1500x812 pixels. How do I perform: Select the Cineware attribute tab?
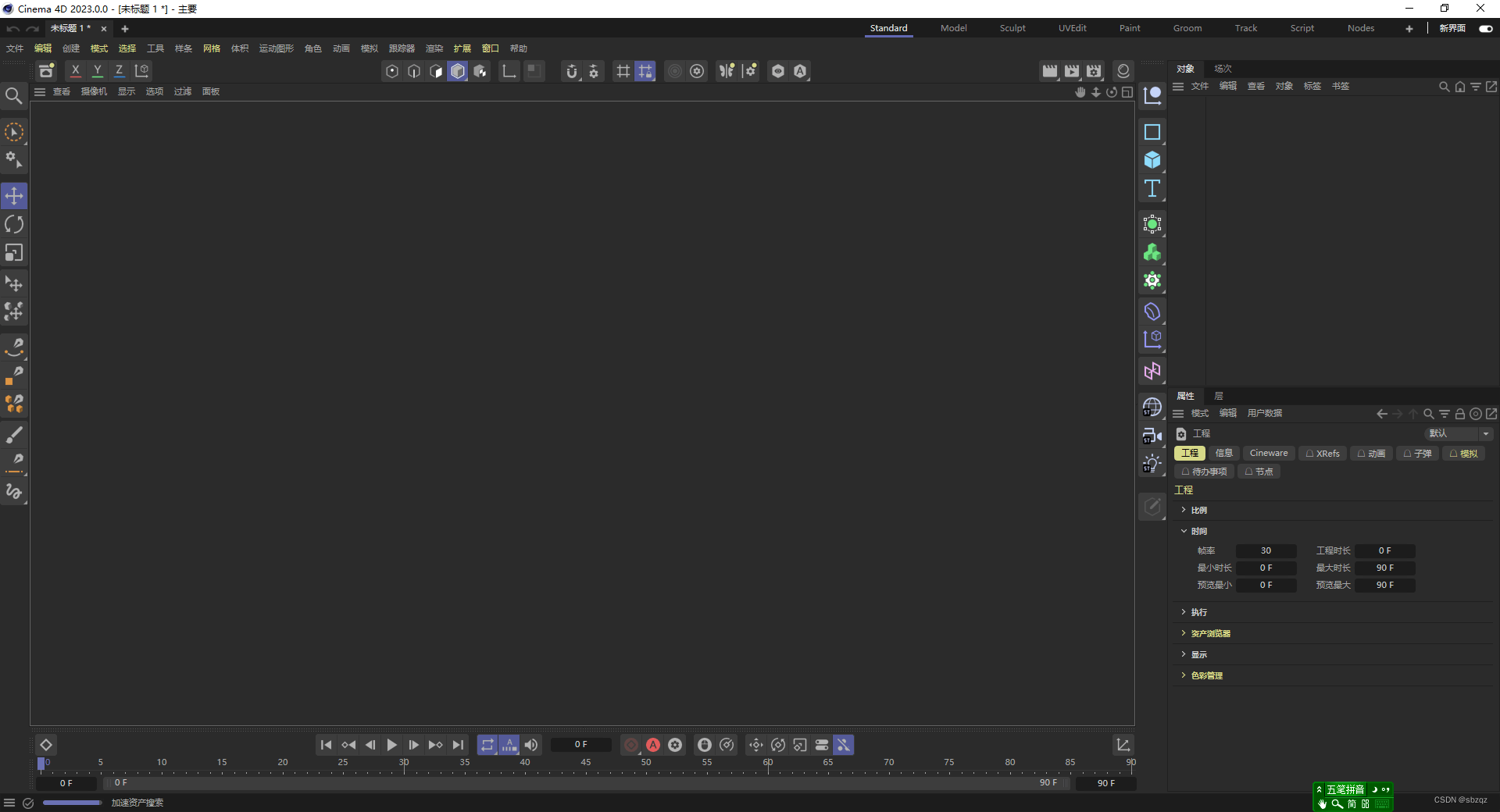(x=1268, y=454)
